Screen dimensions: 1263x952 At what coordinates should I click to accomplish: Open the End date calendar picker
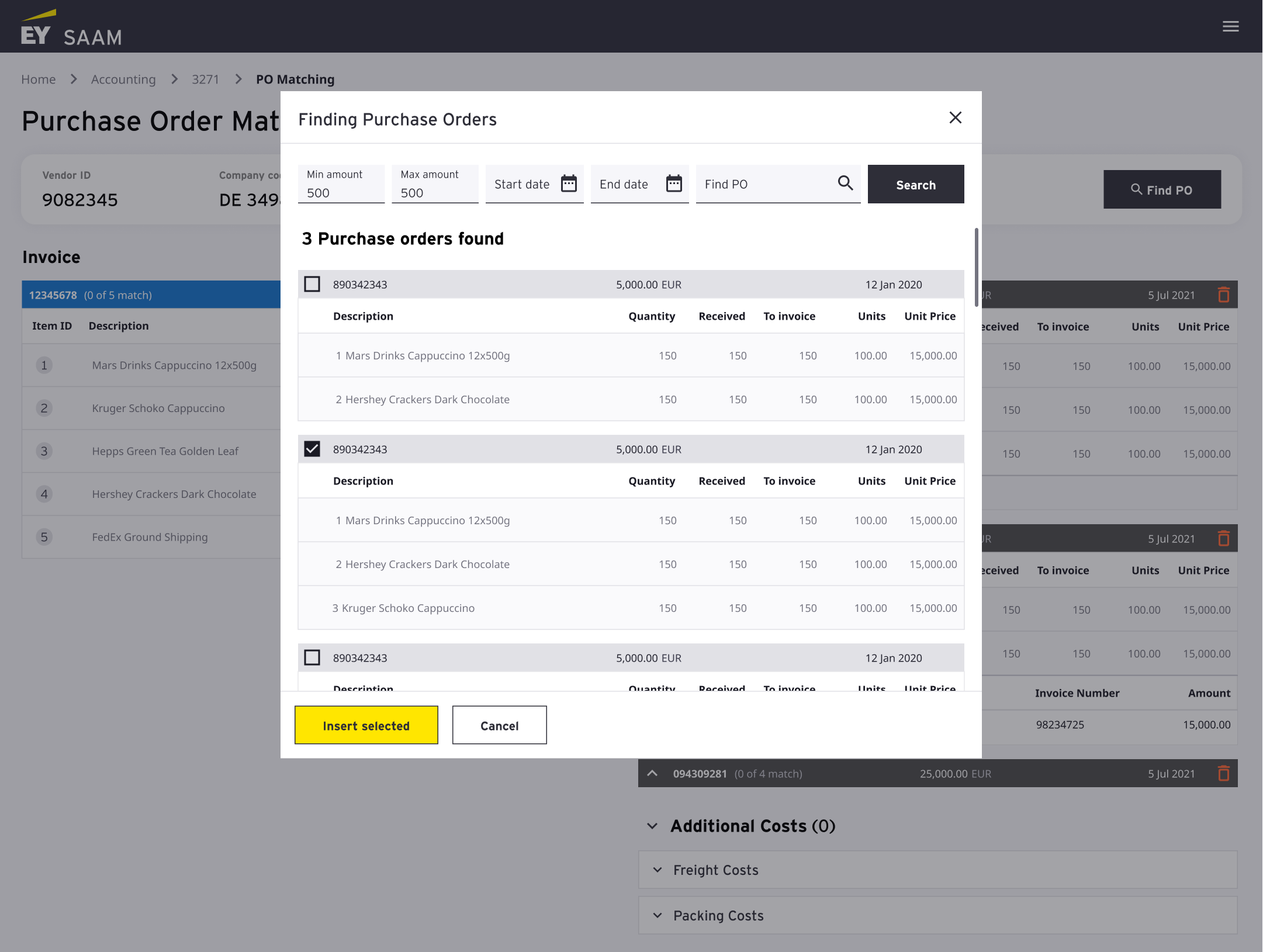pos(674,184)
